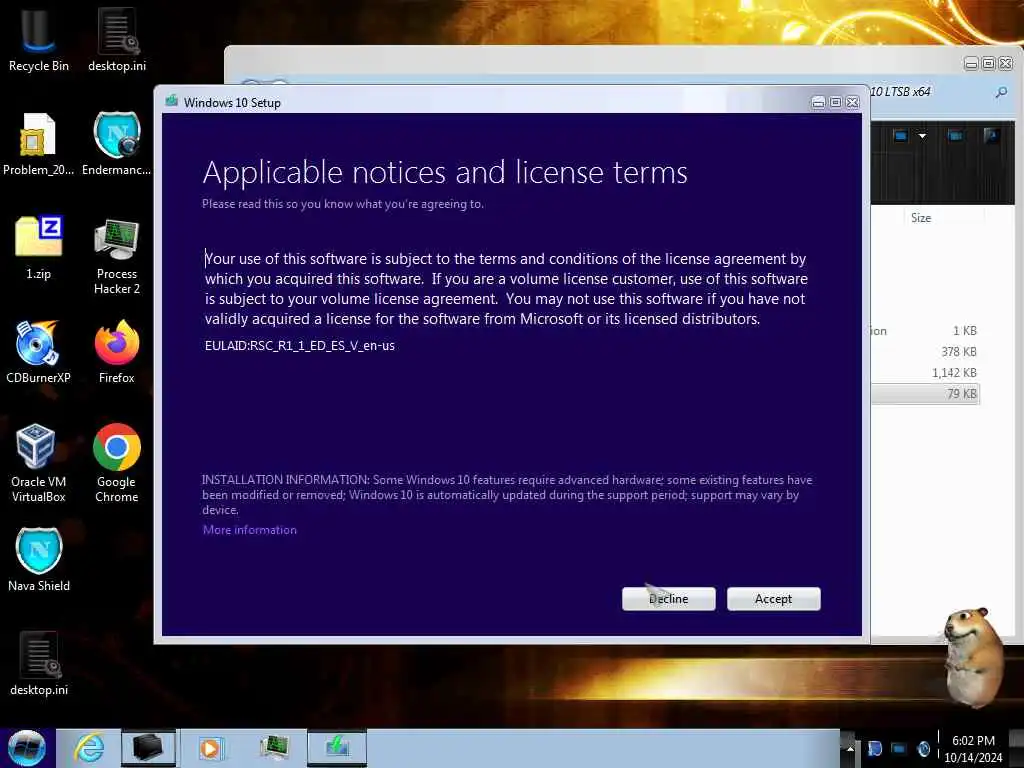Click the Decline button in Windows 10 Setup
Image resolution: width=1024 pixels, height=768 pixels.
click(x=668, y=598)
